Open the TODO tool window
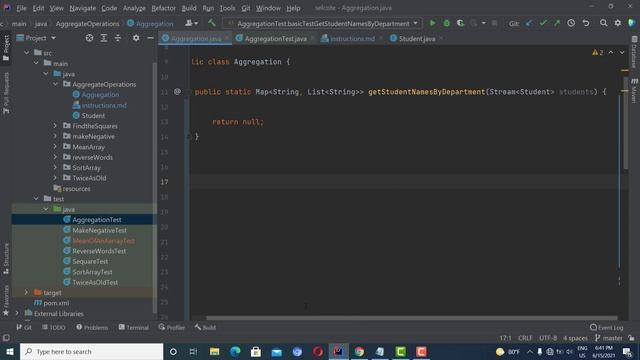 [x=53, y=327]
